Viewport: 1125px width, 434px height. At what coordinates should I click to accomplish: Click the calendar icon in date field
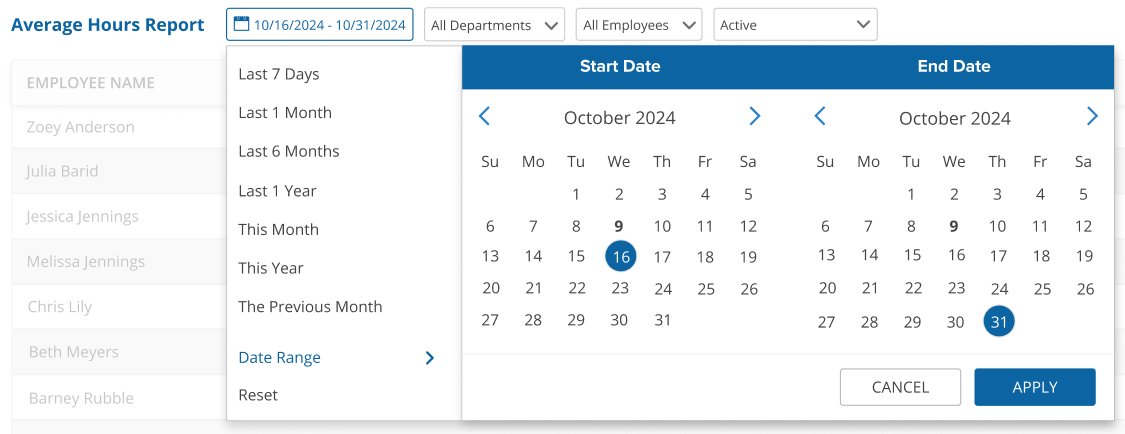point(242,24)
